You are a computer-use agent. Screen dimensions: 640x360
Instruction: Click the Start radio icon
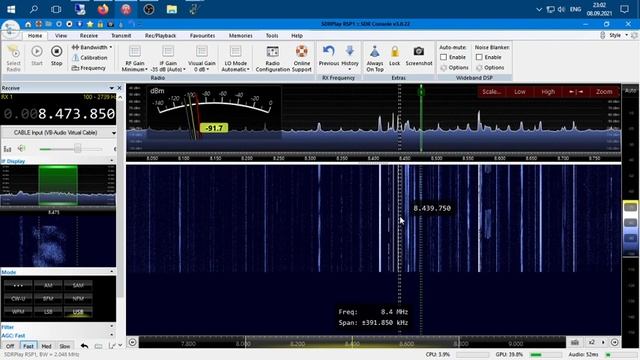point(37,51)
